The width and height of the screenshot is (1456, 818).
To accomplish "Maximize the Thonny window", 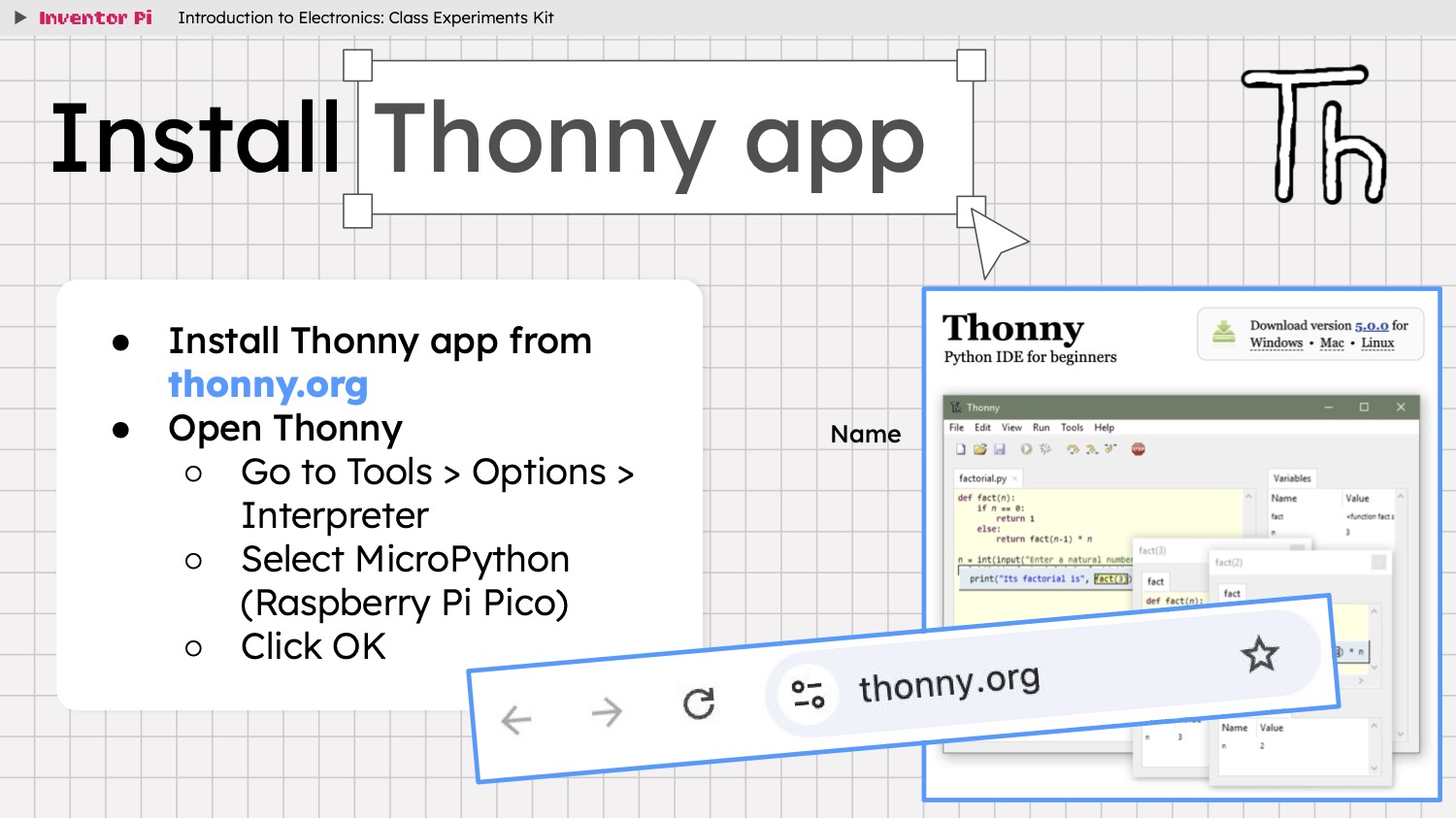I will [1364, 408].
